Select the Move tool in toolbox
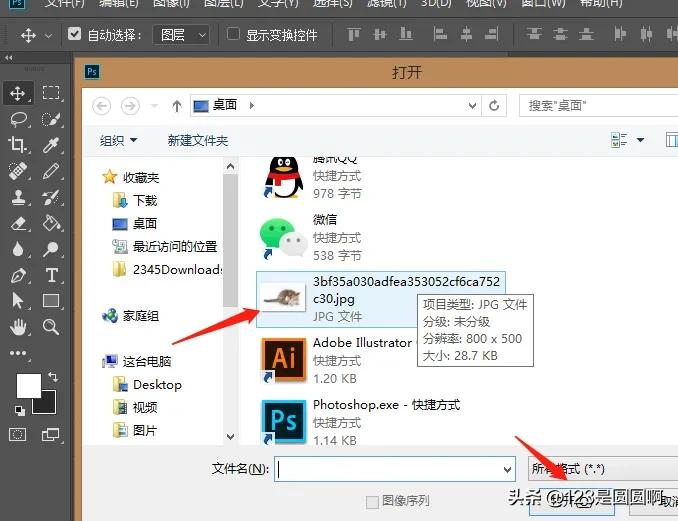 click(x=17, y=93)
